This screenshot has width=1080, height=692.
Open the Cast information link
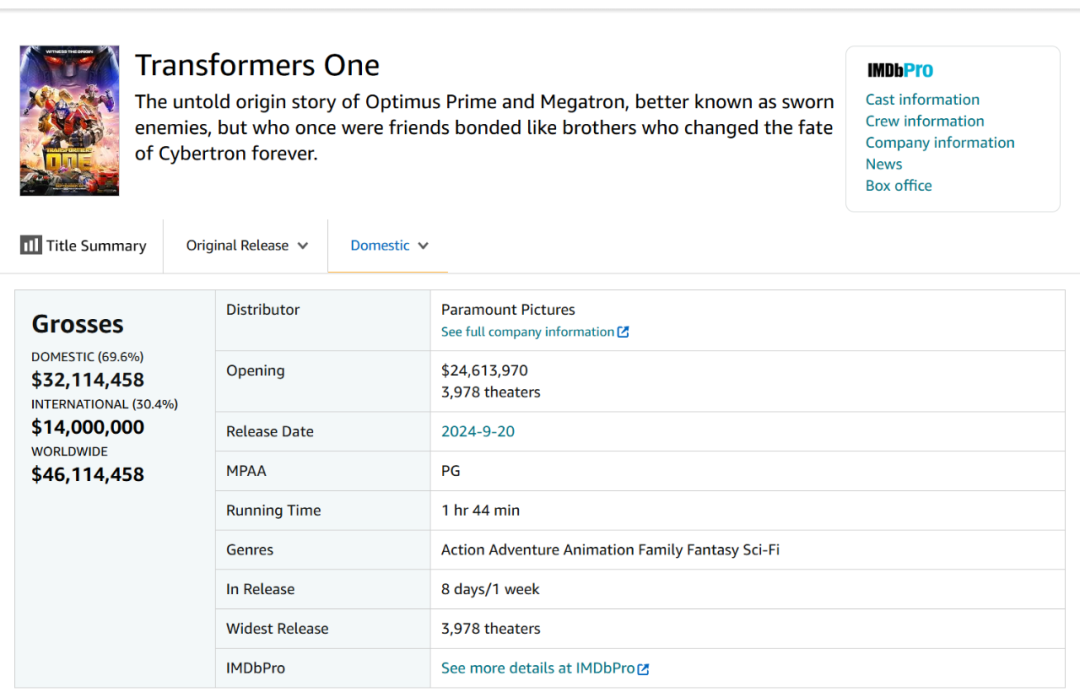click(x=922, y=99)
